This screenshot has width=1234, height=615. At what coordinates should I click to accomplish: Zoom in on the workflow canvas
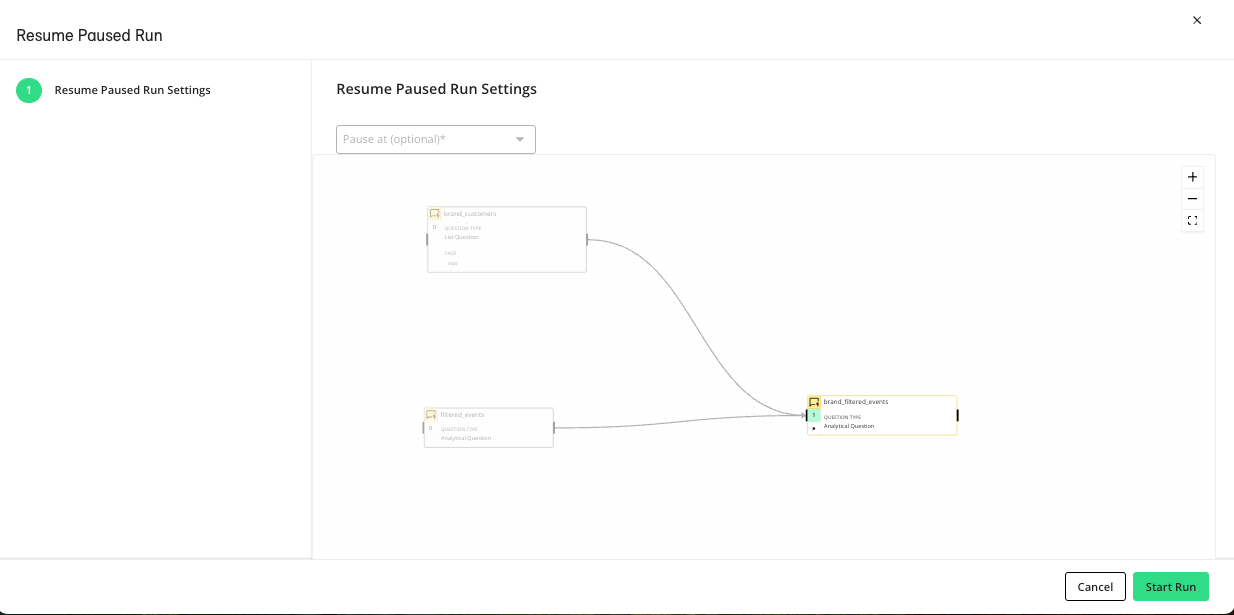[x=1192, y=177]
